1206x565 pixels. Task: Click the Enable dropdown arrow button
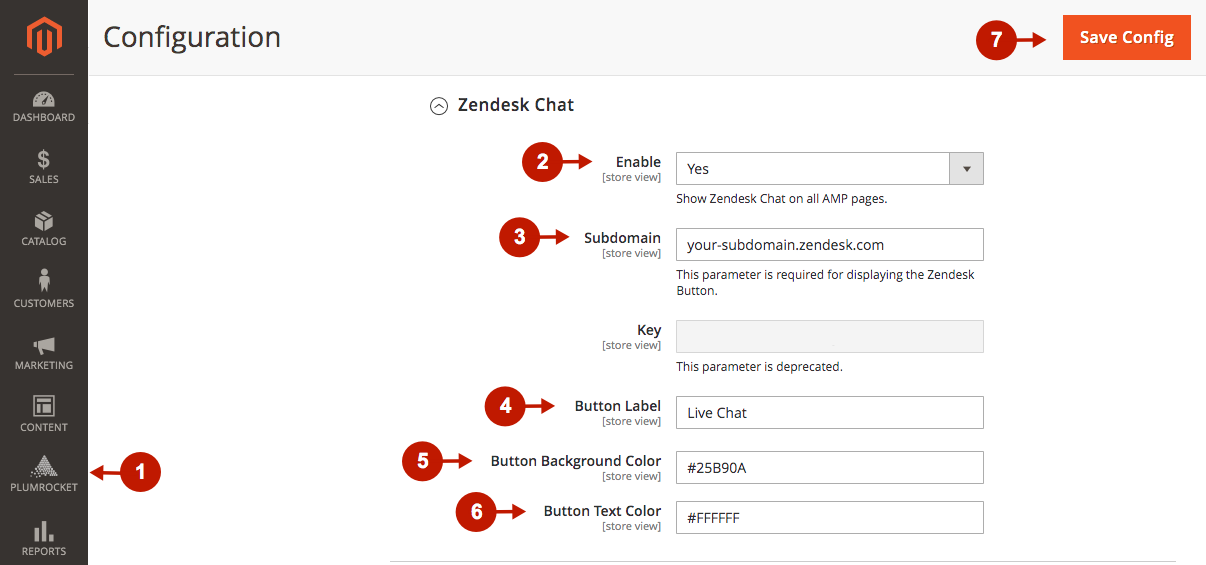pyautogui.click(x=966, y=169)
